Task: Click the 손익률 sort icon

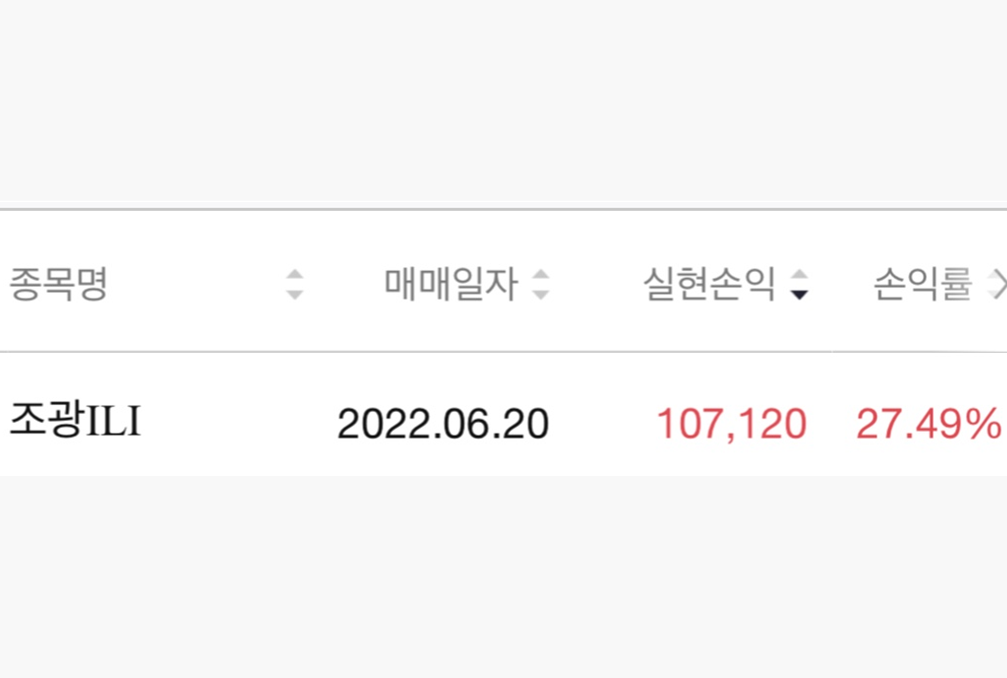Action: pos(996,285)
